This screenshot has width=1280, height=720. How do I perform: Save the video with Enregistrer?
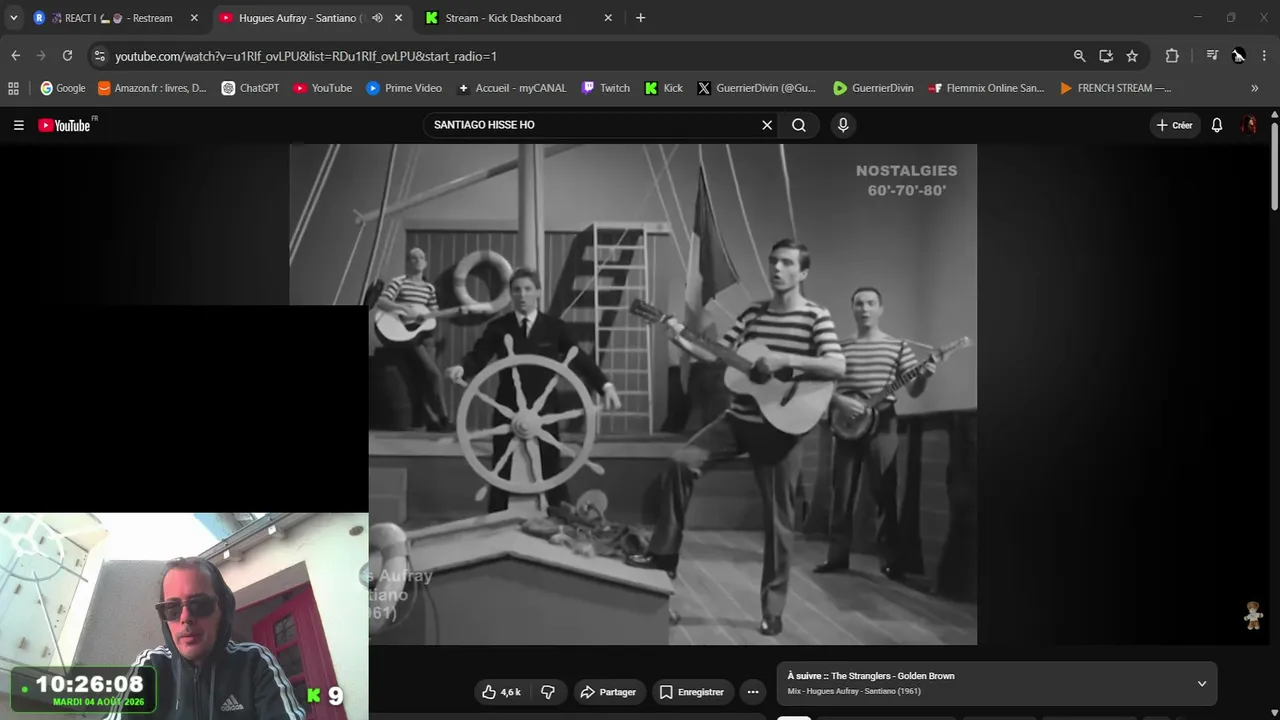point(691,692)
